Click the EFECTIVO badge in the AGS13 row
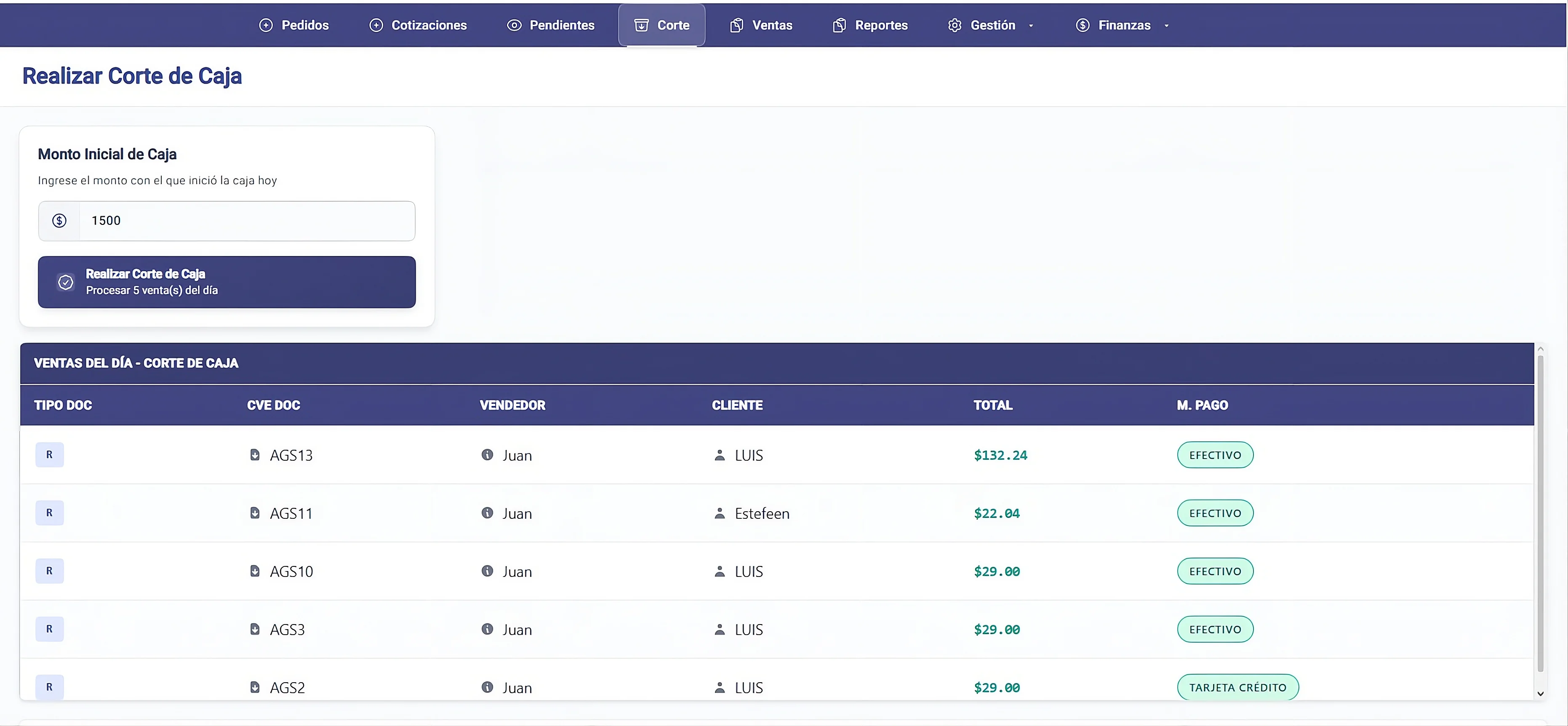 (x=1215, y=454)
